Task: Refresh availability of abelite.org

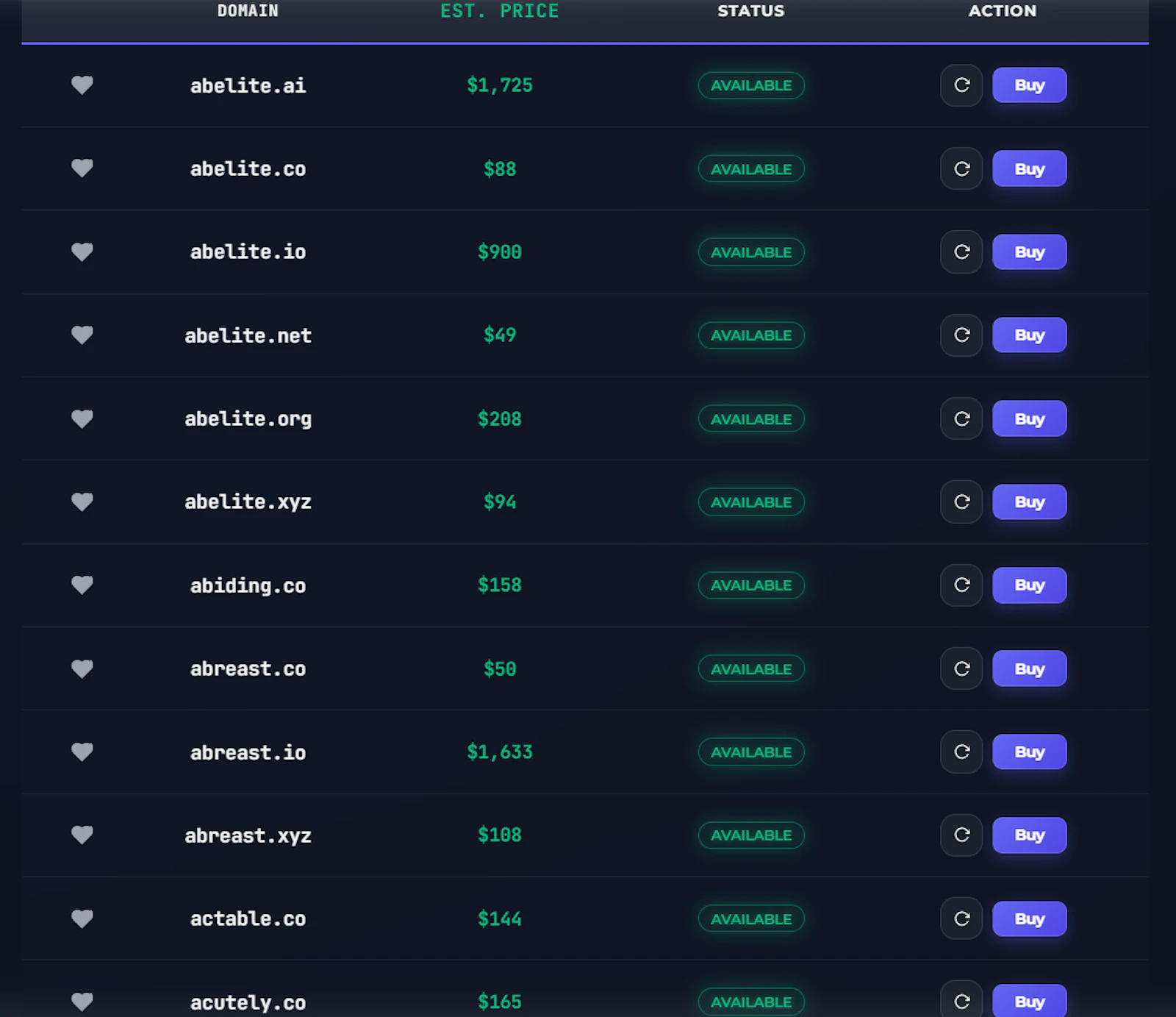Action: click(961, 418)
